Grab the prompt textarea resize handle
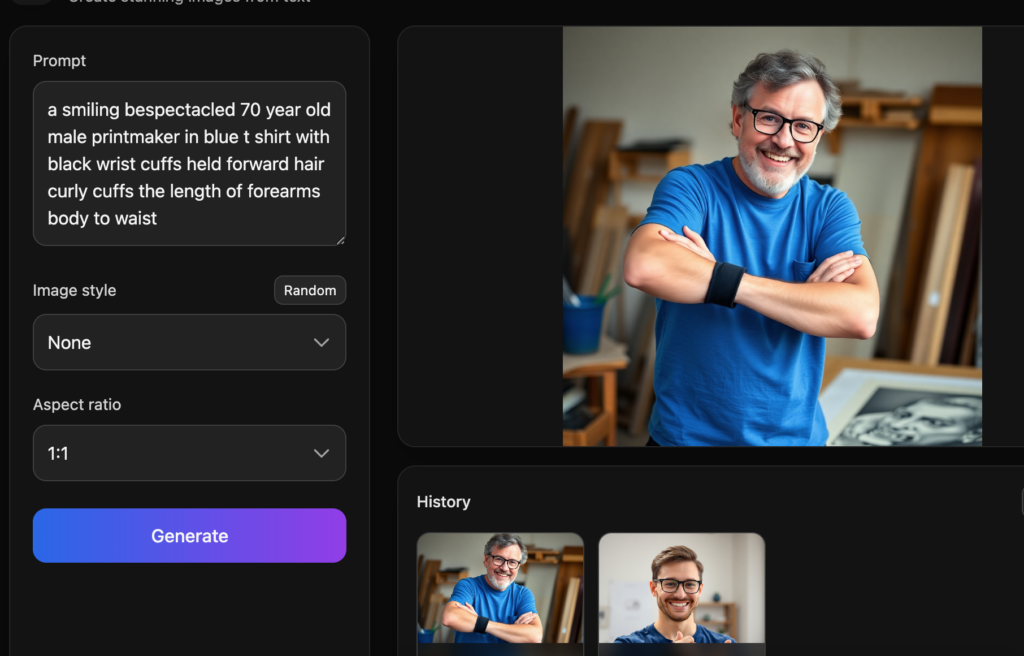 pyautogui.click(x=340, y=240)
